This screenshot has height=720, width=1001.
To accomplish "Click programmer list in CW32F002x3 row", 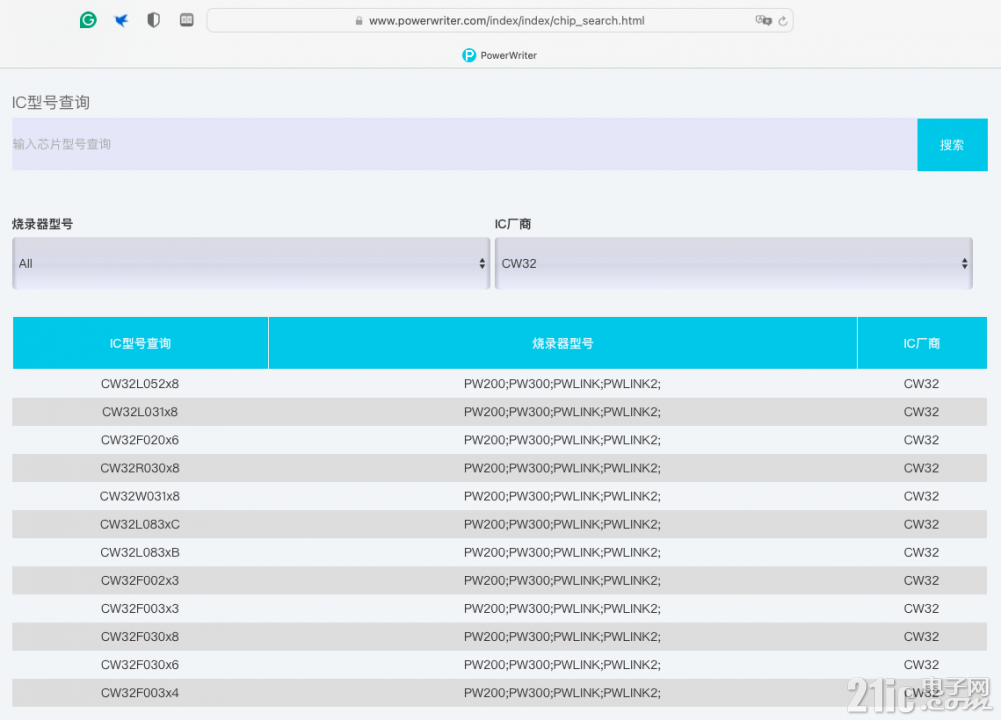I will pyautogui.click(x=562, y=580).
